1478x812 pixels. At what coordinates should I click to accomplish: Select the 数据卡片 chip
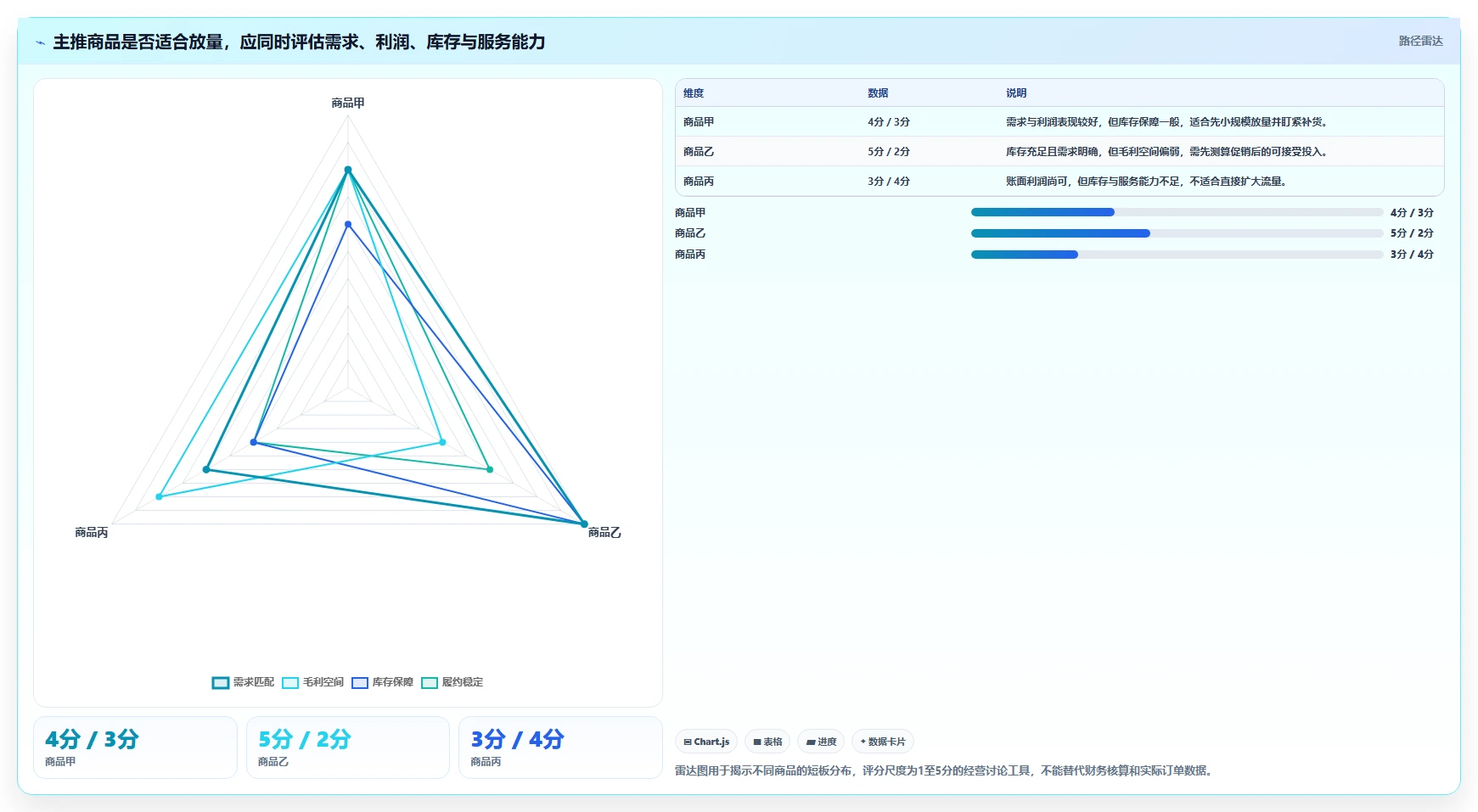click(x=883, y=742)
